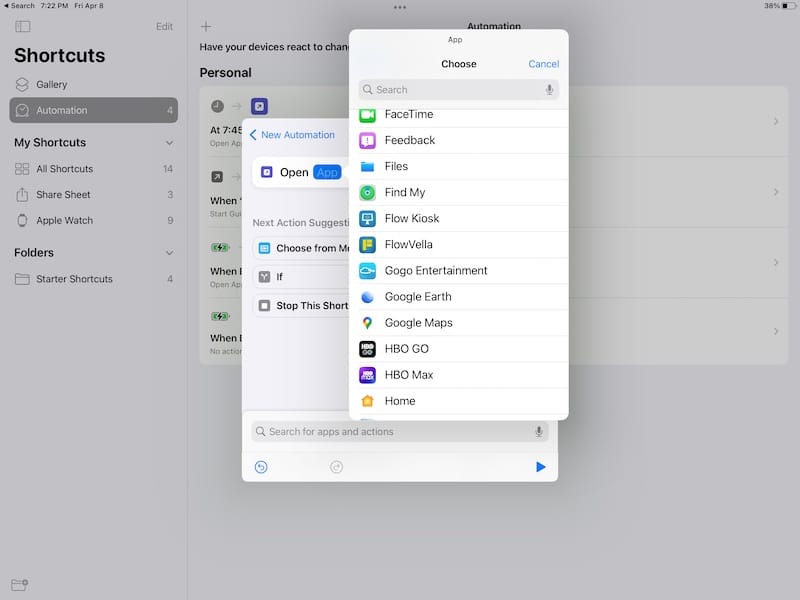Choose Gogo Entertainment in the list
The height and width of the screenshot is (600, 800).
coord(459,271)
